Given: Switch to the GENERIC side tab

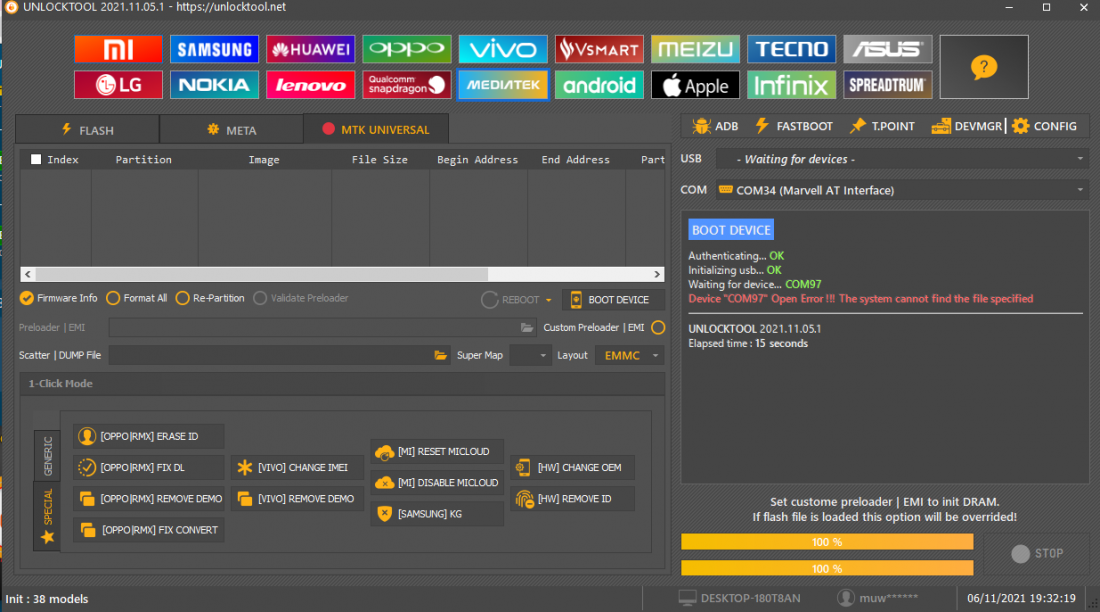Looking at the screenshot, I should 48,456.
